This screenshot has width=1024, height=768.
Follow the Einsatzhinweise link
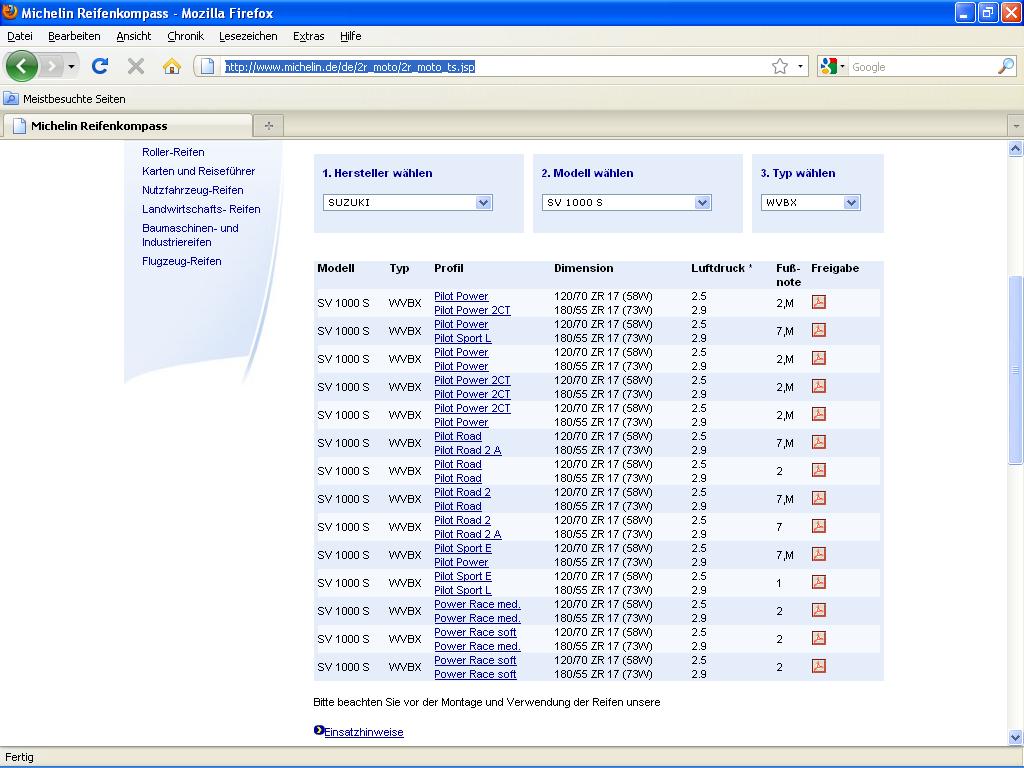click(x=364, y=732)
